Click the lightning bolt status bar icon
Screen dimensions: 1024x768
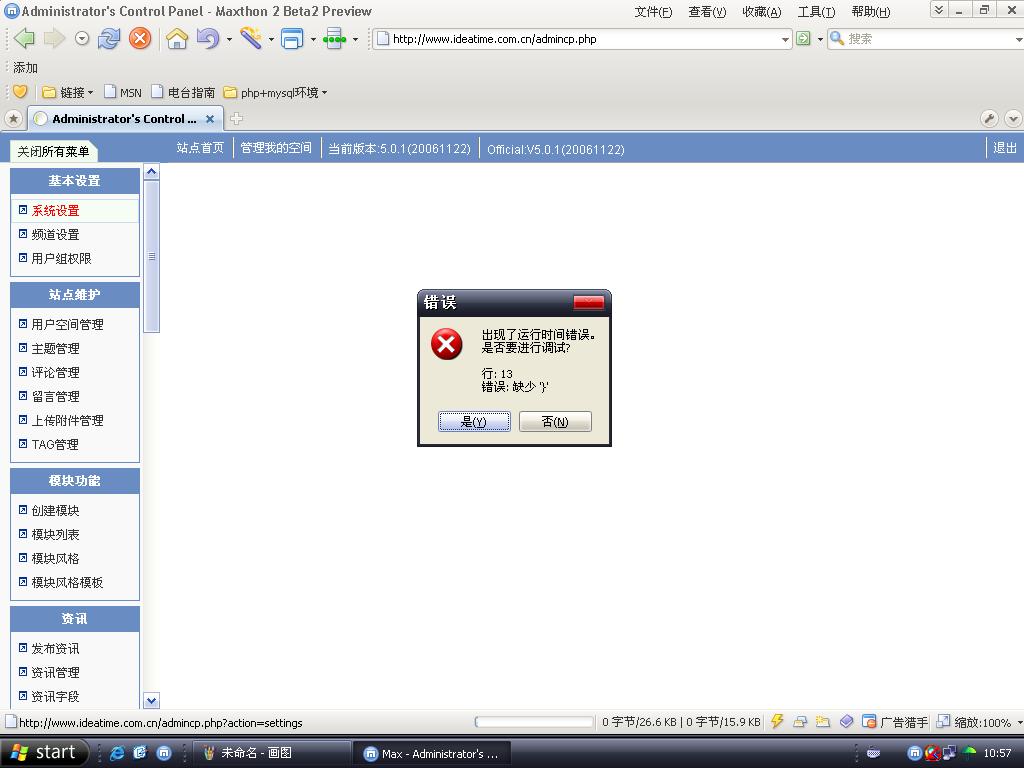point(776,722)
